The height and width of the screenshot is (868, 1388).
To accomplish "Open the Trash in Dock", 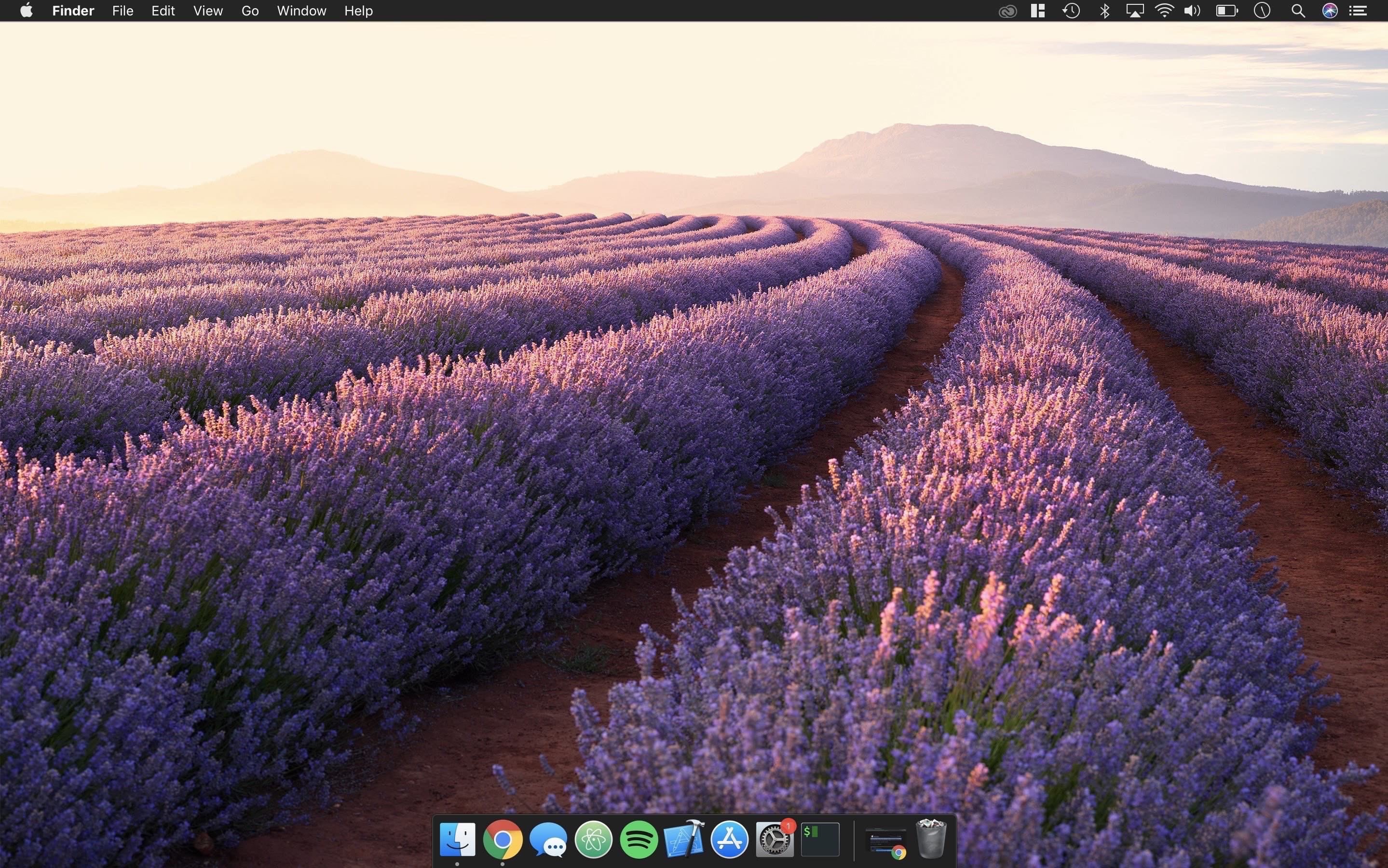I will [x=930, y=839].
